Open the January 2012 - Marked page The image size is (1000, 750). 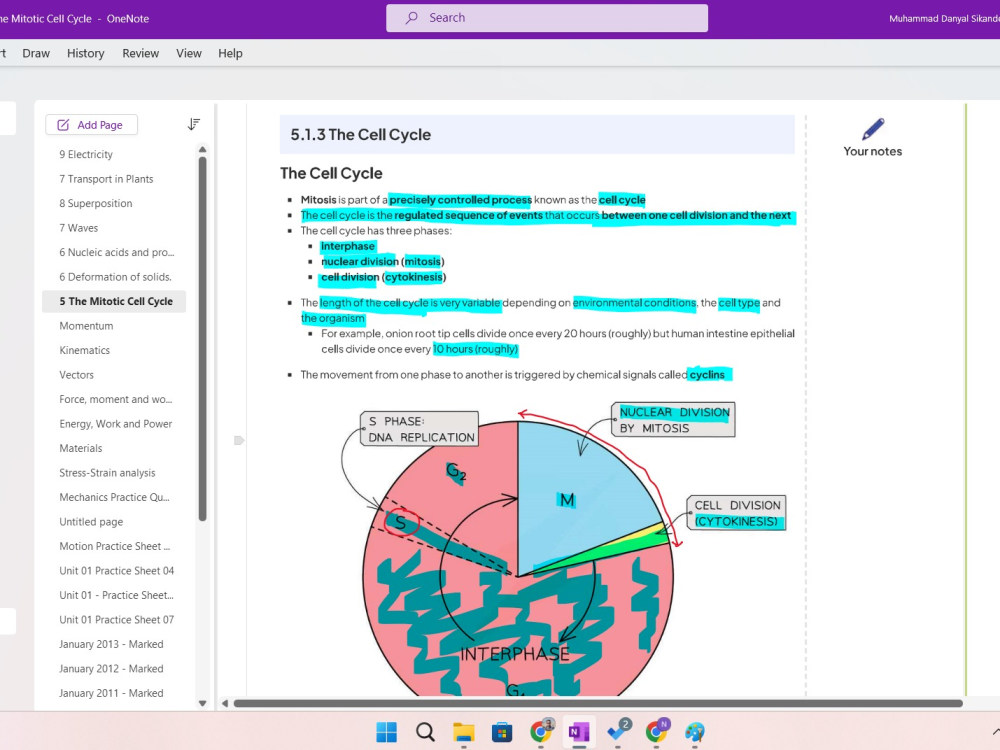(114, 669)
